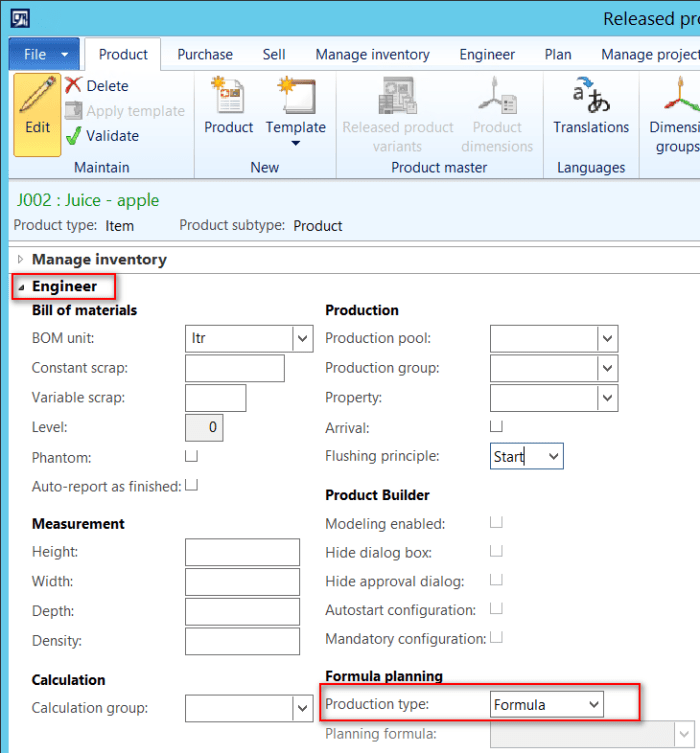Expand the Manage inventory section
Image resolution: width=700 pixels, height=753 pixels.
coord(20,259)
